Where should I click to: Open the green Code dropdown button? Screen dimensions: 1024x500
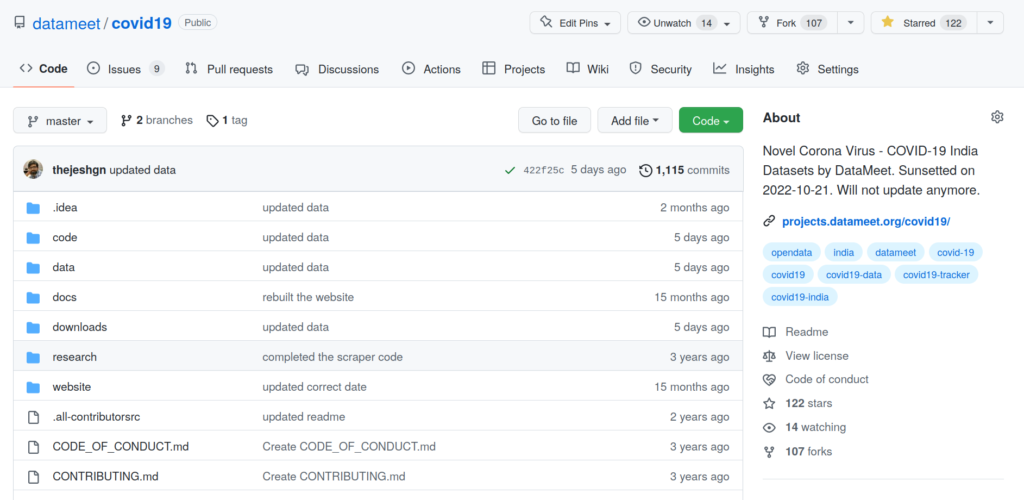coord(711,121)
